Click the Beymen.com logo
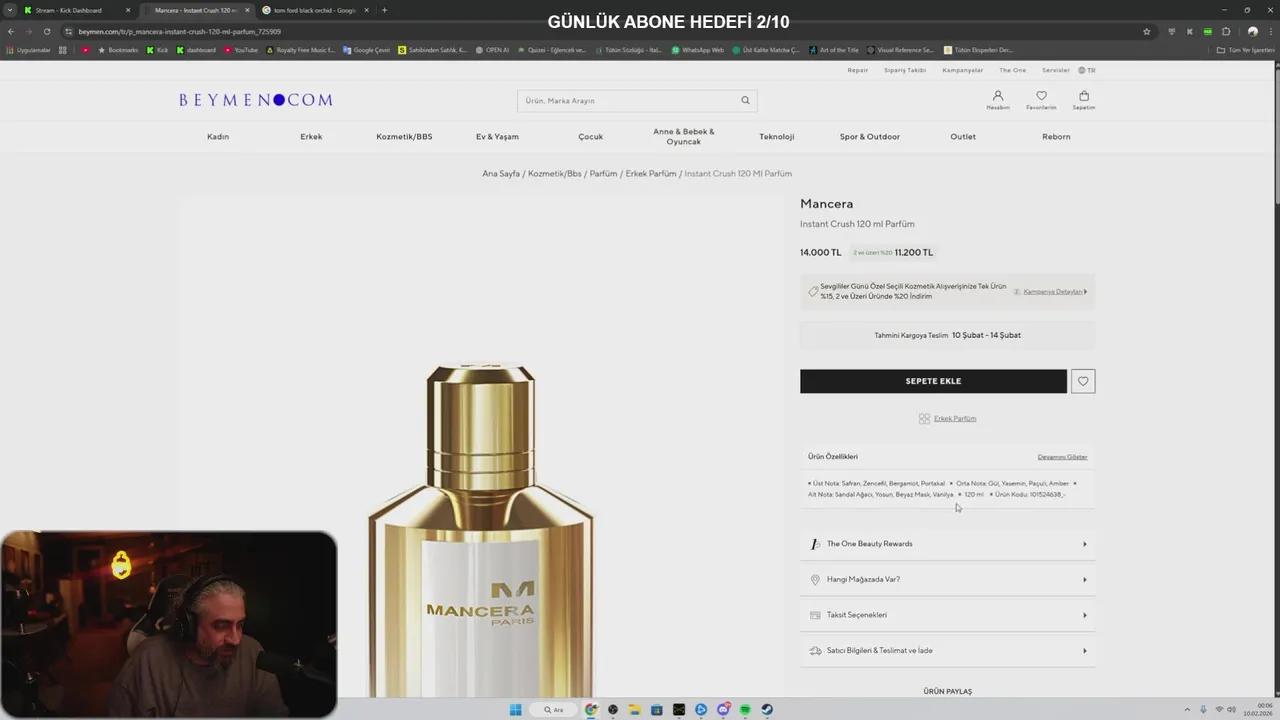Screen dimensions: 1280x720 pyautogui.click(x=256, y=100)
